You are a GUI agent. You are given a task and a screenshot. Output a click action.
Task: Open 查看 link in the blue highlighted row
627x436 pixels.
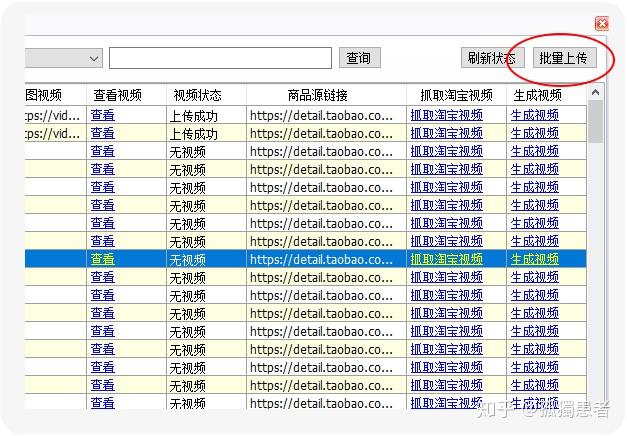(102, 259)
